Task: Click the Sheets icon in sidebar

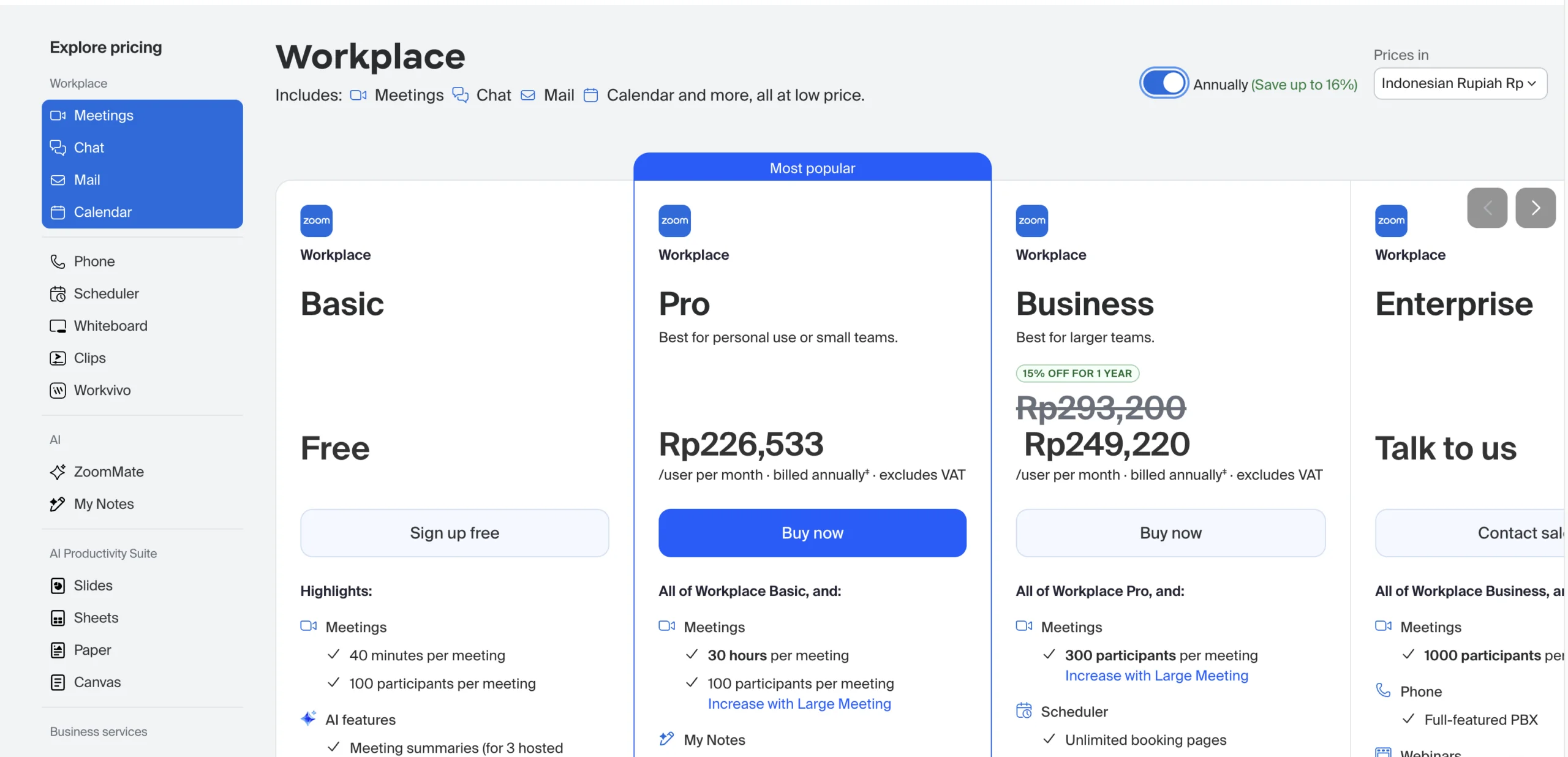Action: [58, 618]
